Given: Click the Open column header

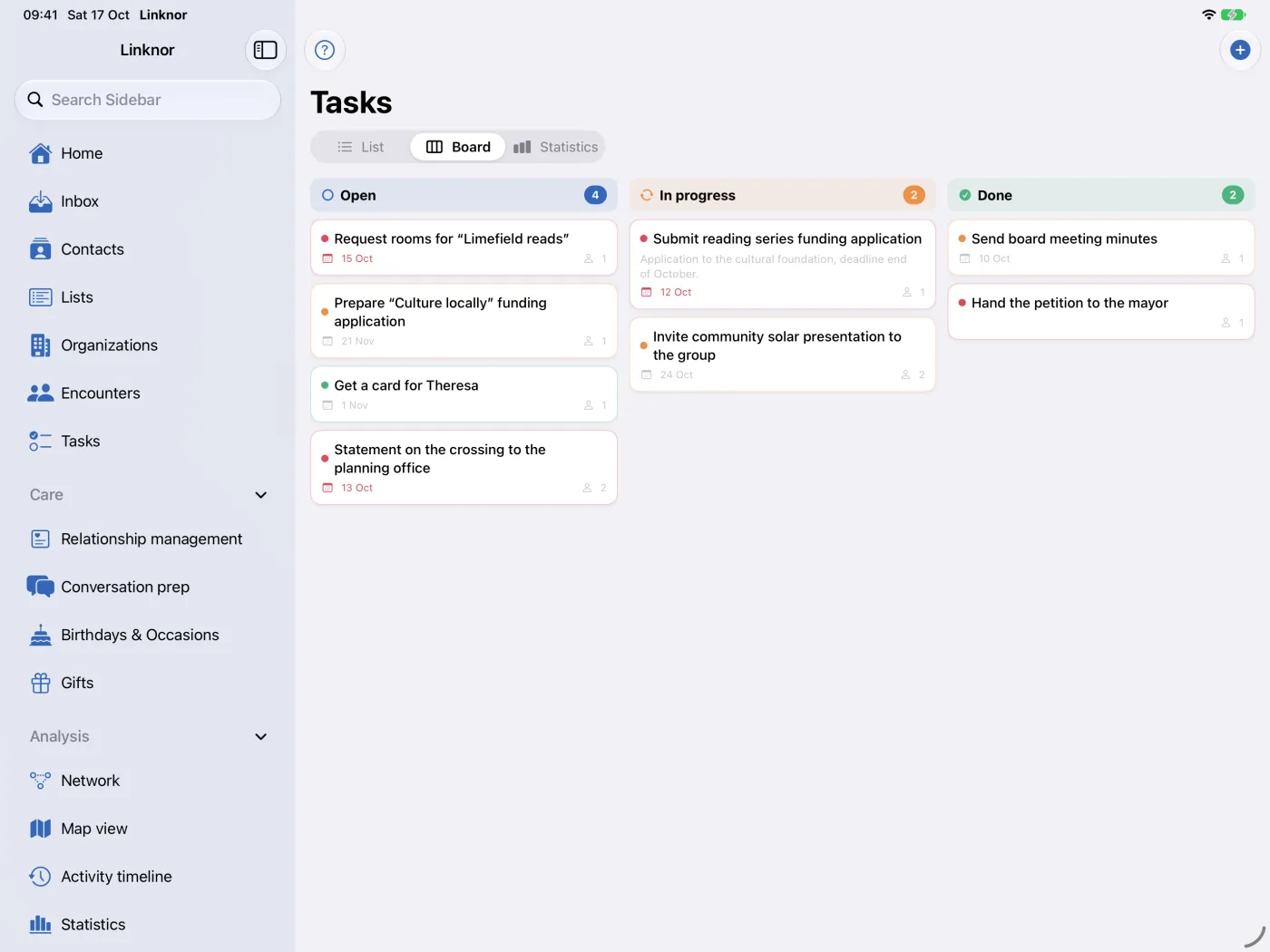Looking at the screenshot, I should 464,195.
